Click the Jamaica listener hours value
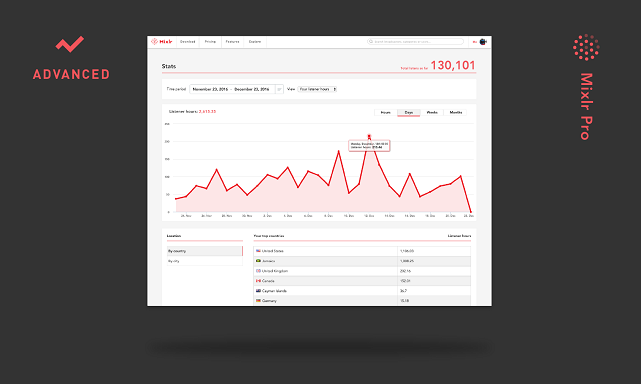 (x=407, y=261)
